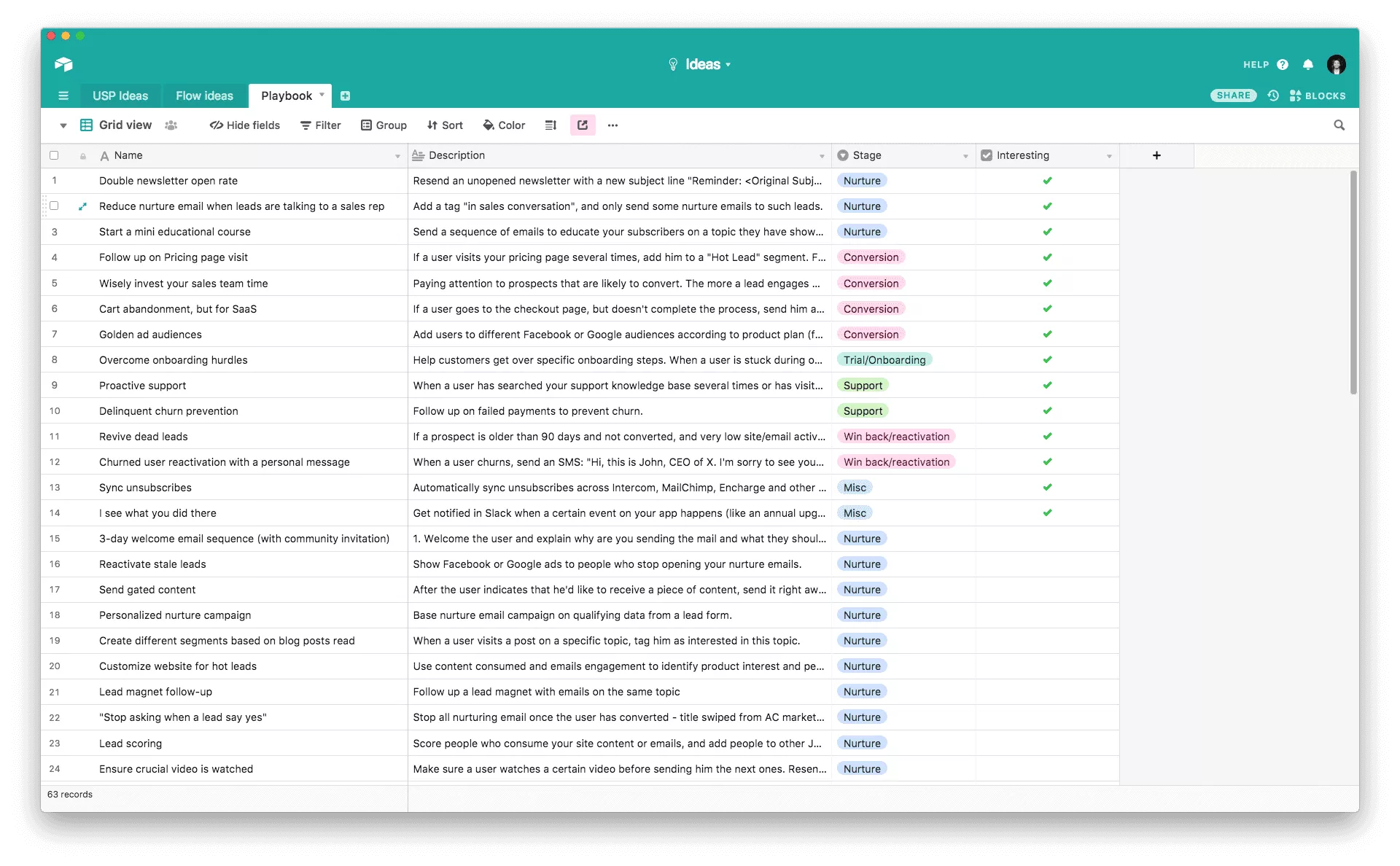Switch to the USP Ideas tab
The height and width of the screenshot is (866, 1400).
click(120, 95)
